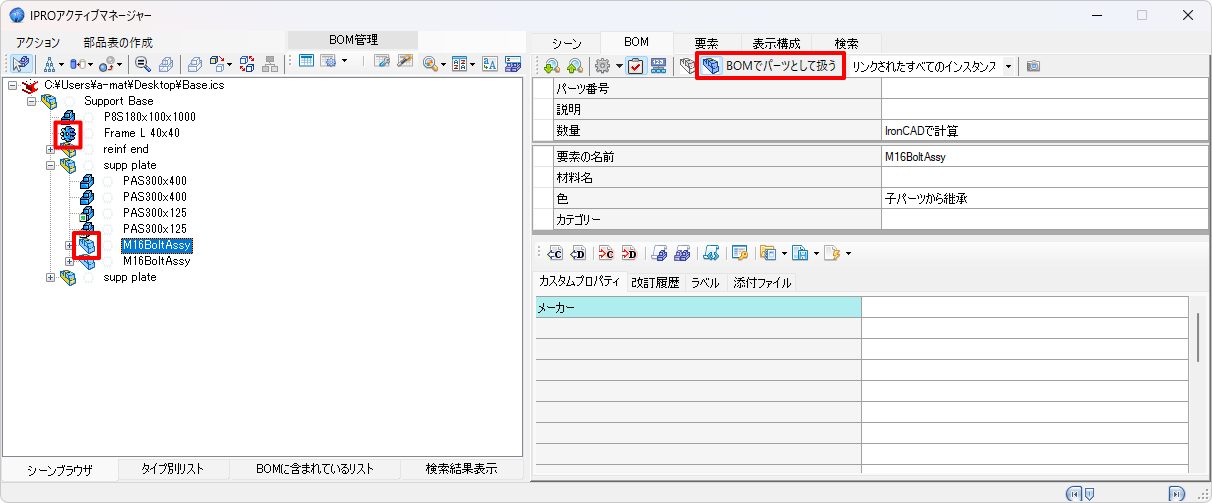Viewport: 1212px width, 503px height.
Task: Switch to タイプ別リスト bottom tab
Action: pyautogui.click(x=173, y=469)
